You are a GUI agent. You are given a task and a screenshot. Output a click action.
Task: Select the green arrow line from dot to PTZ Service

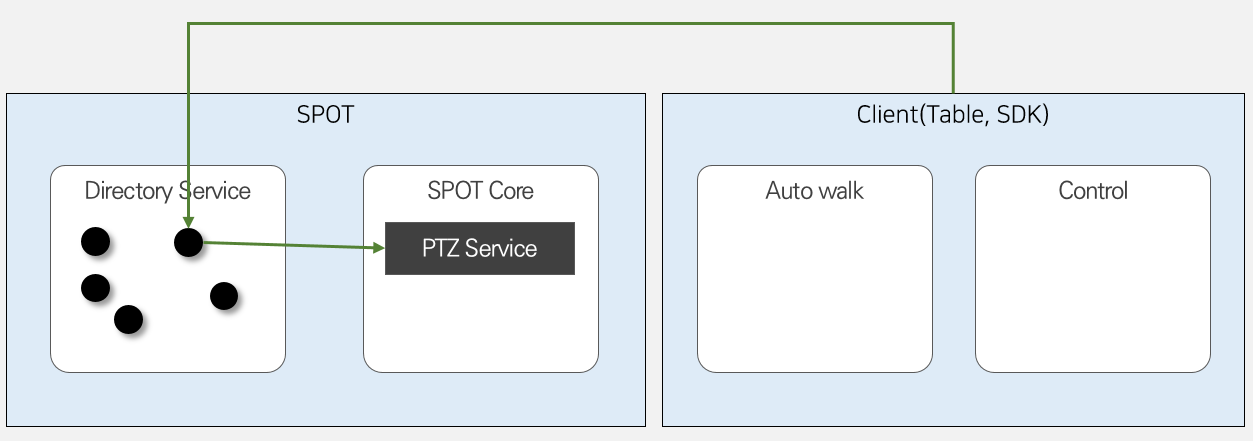[290, 244]
